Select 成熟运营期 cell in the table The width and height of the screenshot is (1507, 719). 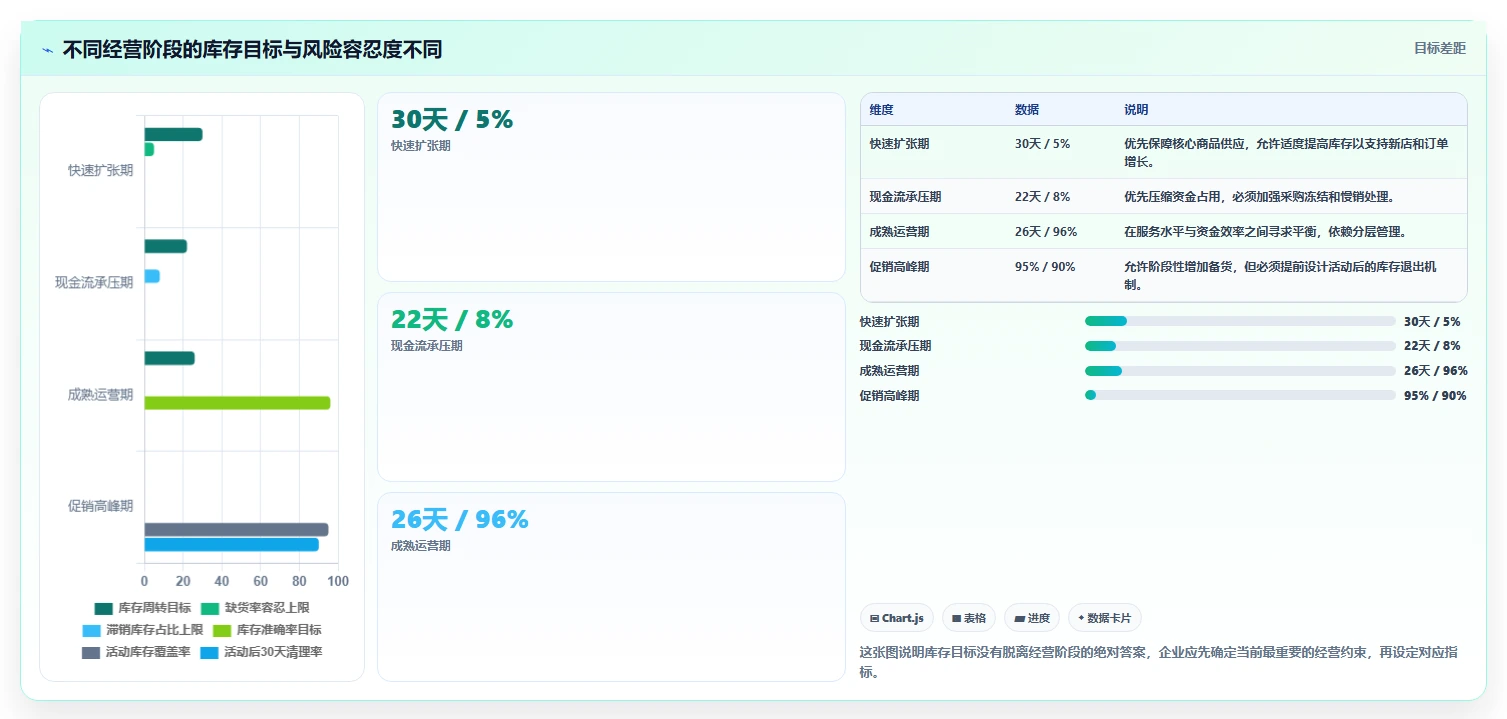pyautogui.click(x=900, y=232)
